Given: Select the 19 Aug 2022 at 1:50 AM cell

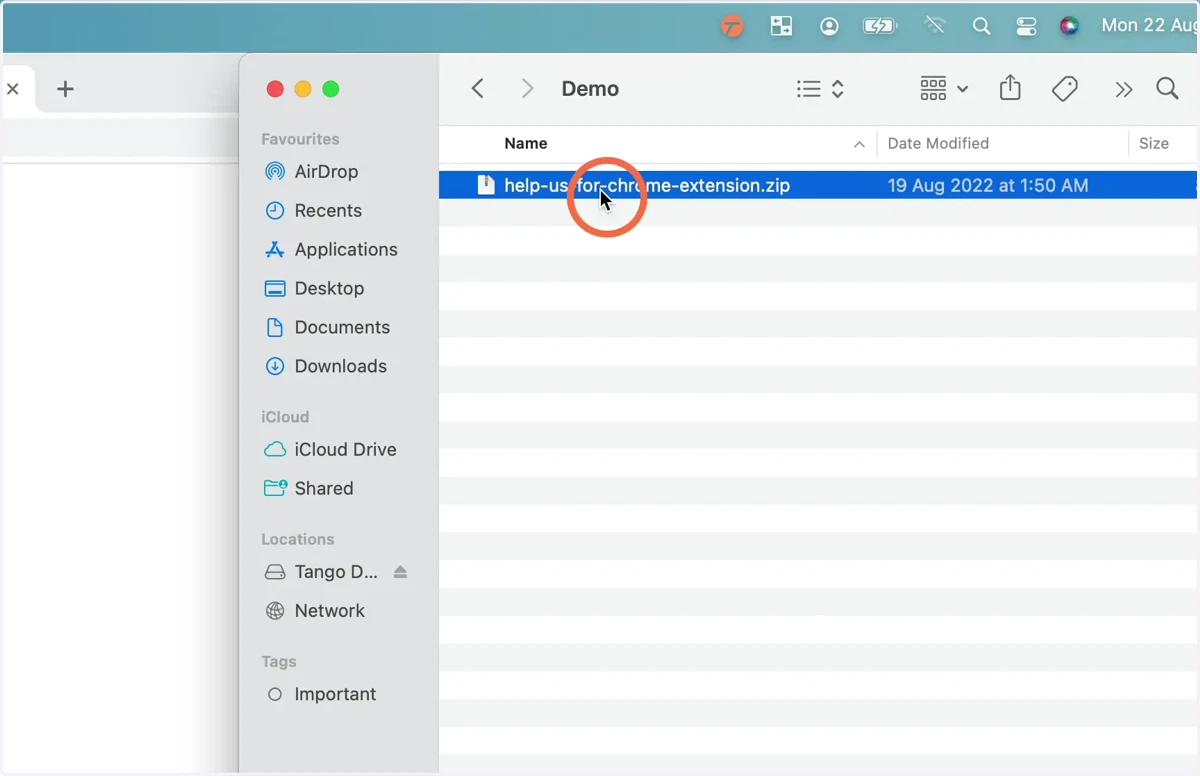Looking at the screenshot, I should pyautogui.click(x=988, y=185).
